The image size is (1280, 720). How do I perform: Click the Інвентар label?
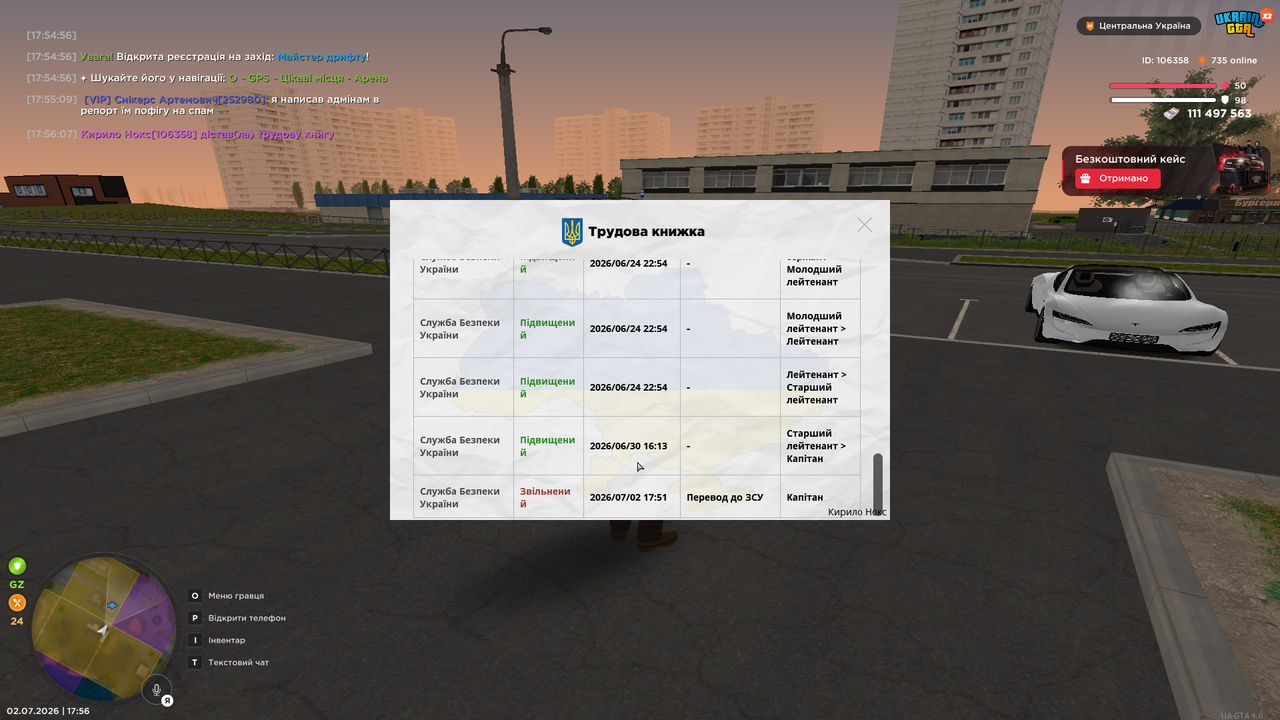(x=227, y=640)
